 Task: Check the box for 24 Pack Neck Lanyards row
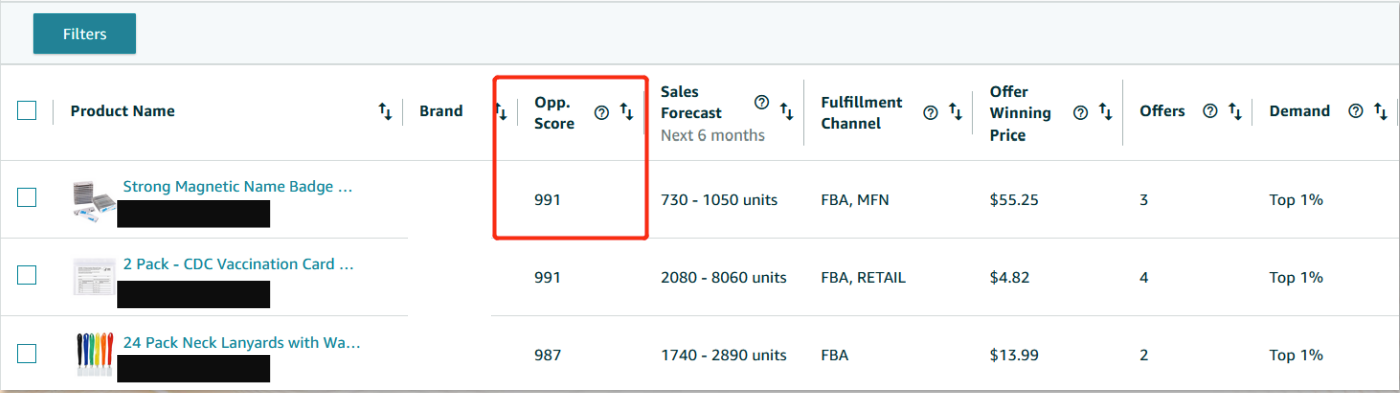(x=27, y=353)
